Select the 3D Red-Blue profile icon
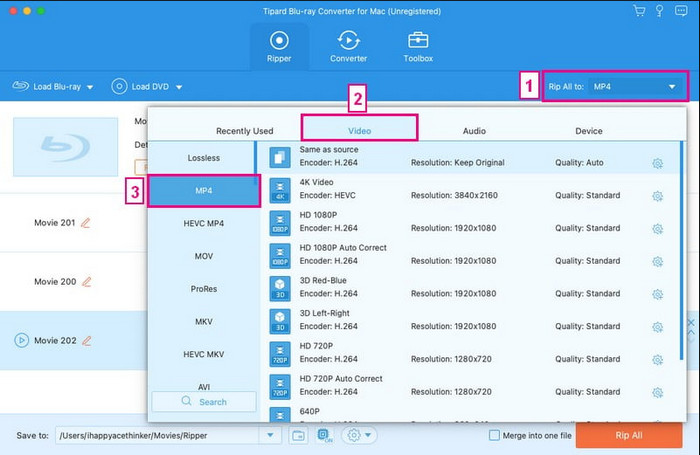This screenshot has width=700, height=455. coord(280,288)
